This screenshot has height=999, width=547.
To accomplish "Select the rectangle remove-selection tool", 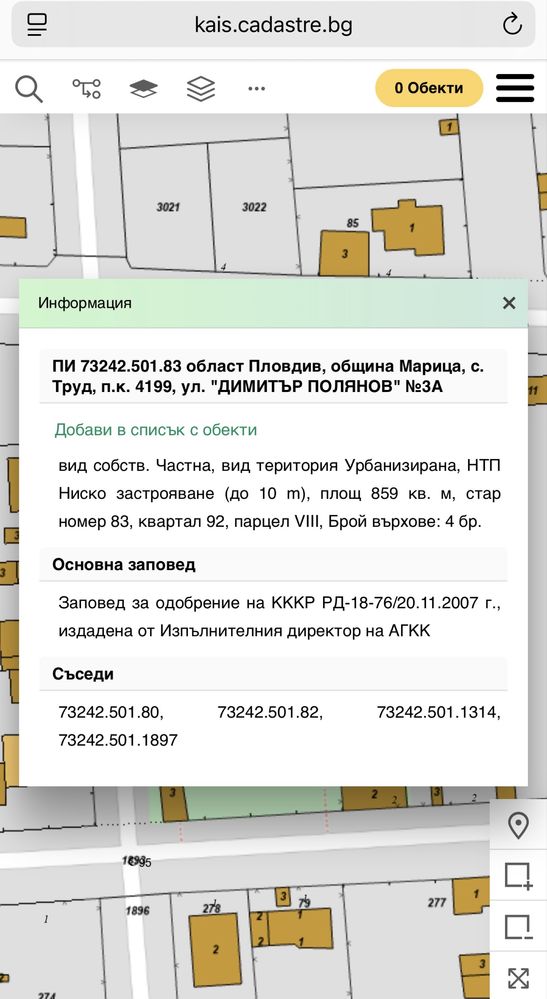I will click(518, 927).
